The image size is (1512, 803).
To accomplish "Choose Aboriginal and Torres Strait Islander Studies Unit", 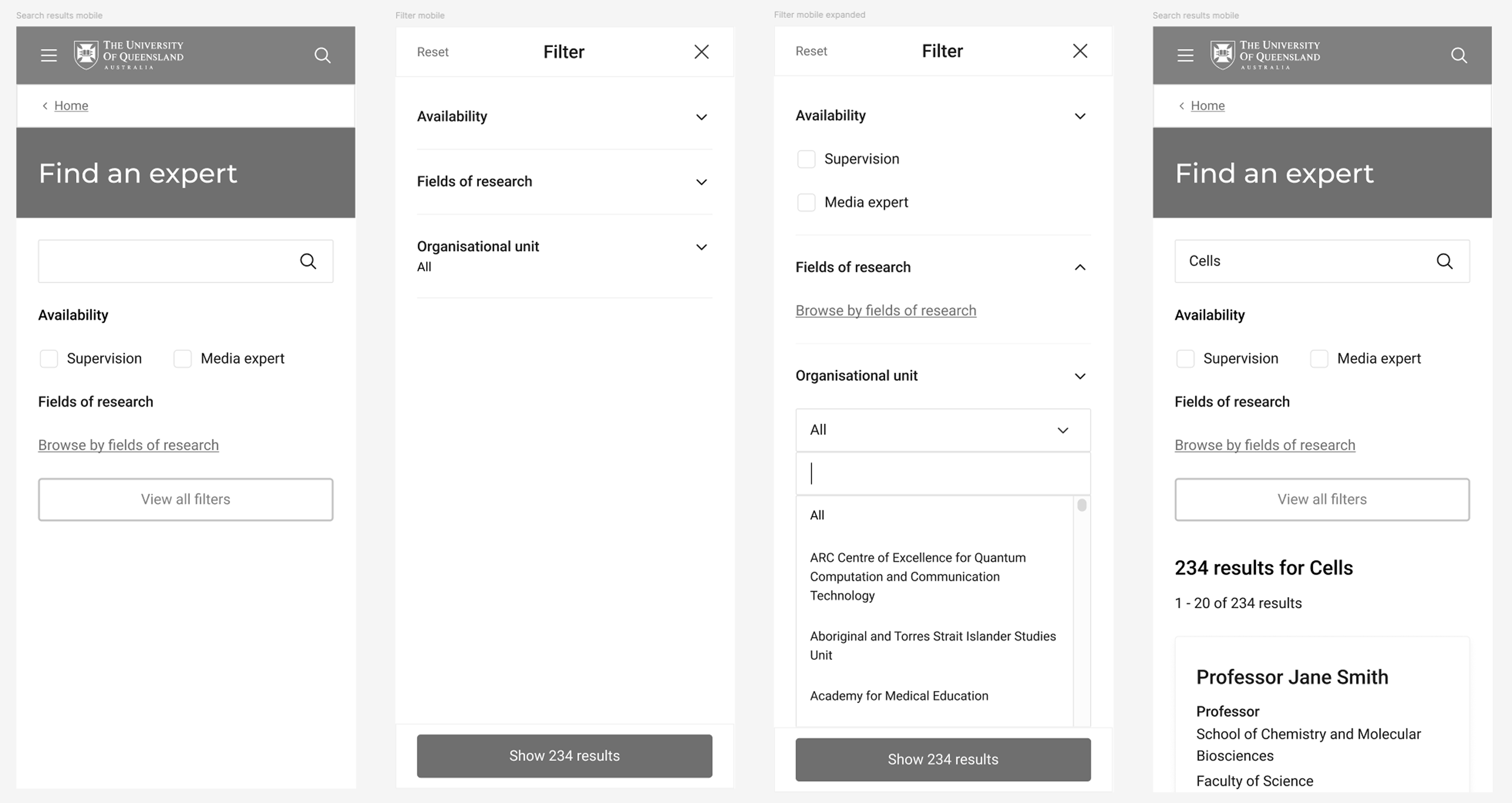I will [932, 645].
